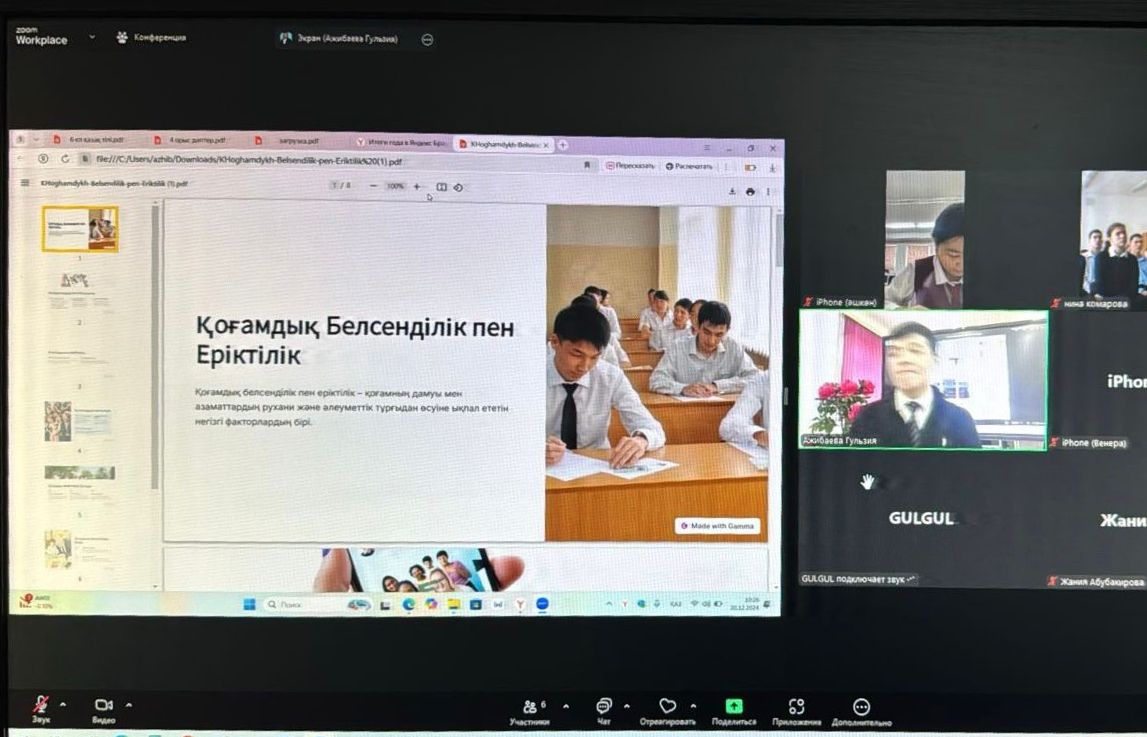Open screen share options ellipsis icon

point(428,39)
